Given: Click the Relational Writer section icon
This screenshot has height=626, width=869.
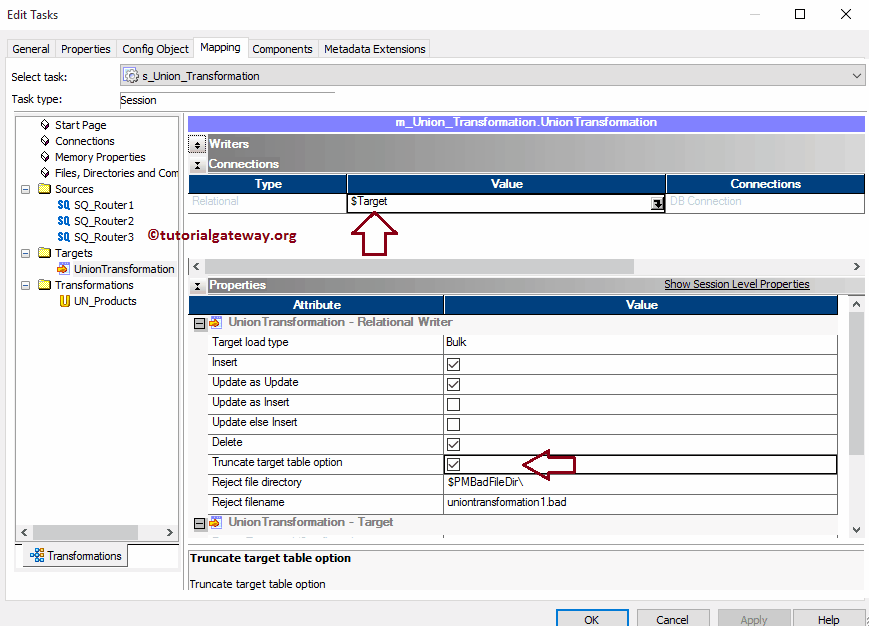Looking at the screenshot, I should [x=216, y=321].
